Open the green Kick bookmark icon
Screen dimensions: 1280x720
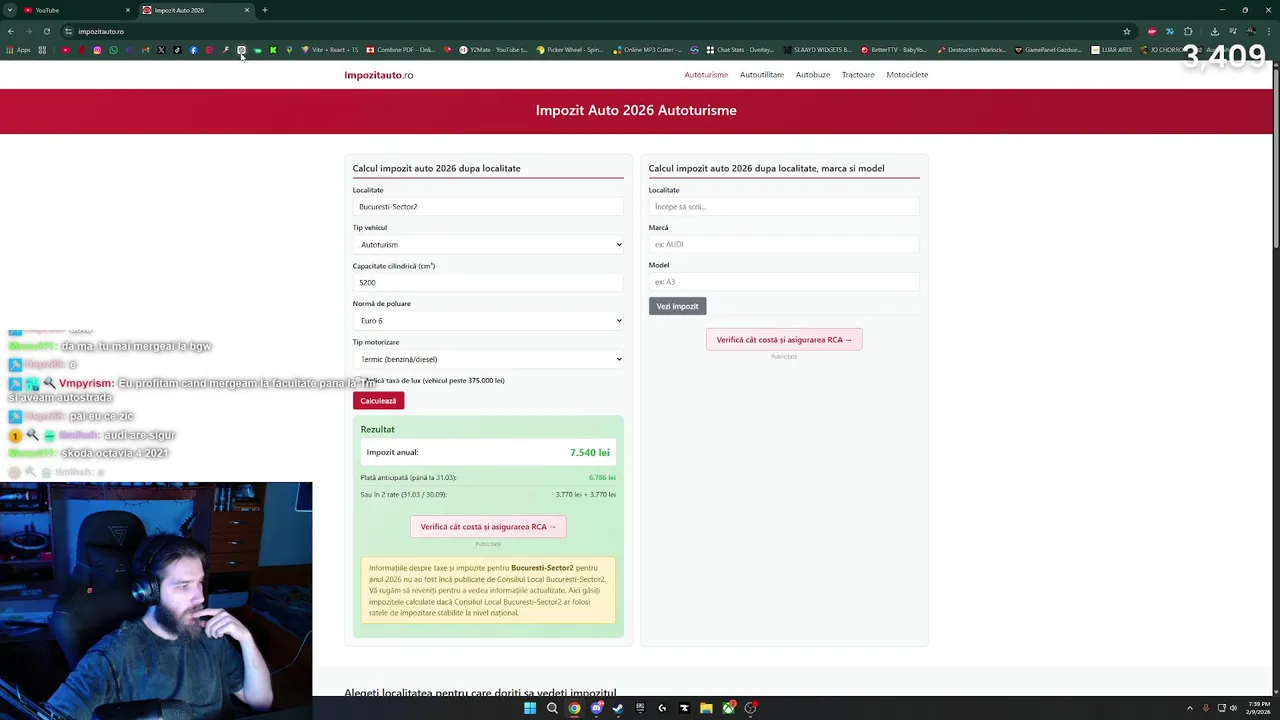(273, 50)
